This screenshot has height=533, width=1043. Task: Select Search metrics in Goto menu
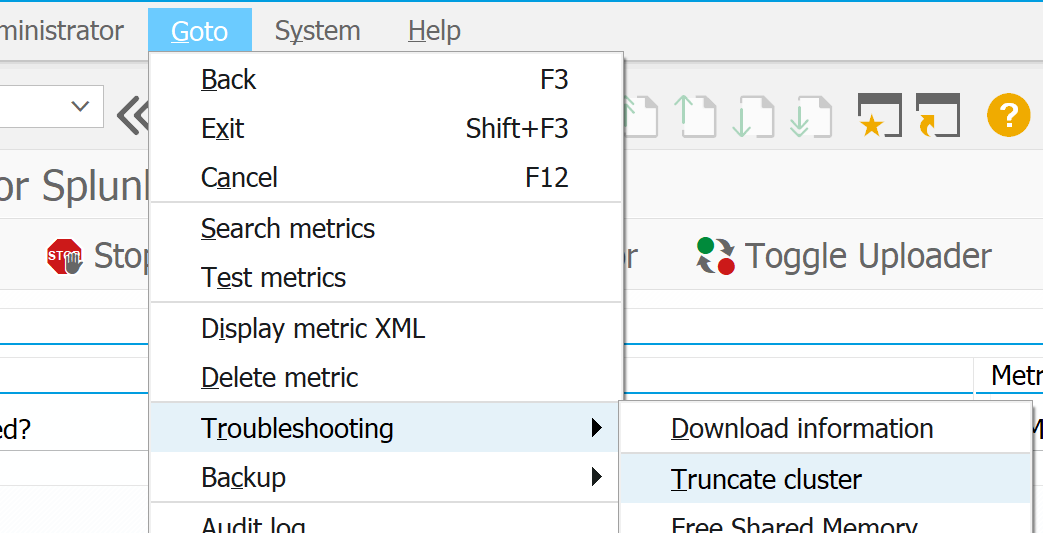[x=288, y=228]
